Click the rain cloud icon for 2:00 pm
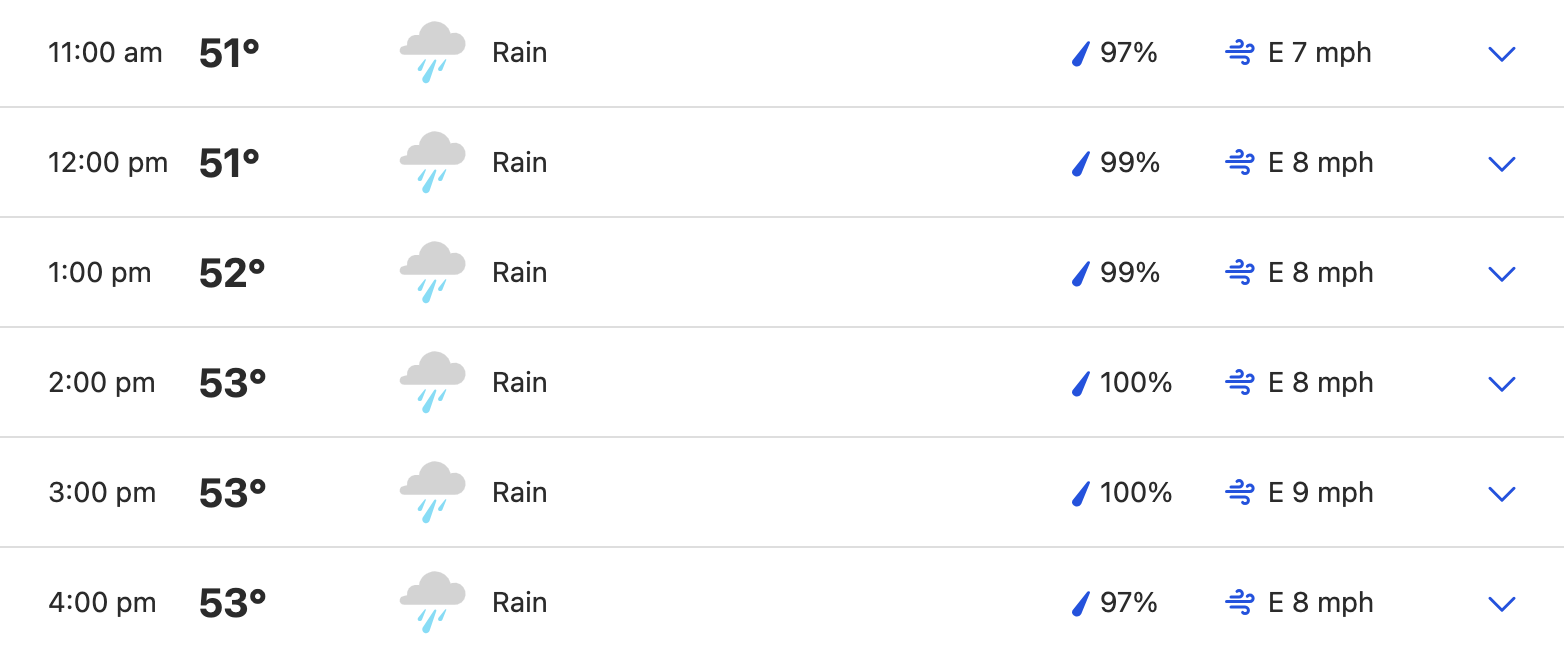 pyautogui.click(x=432, y=382)
